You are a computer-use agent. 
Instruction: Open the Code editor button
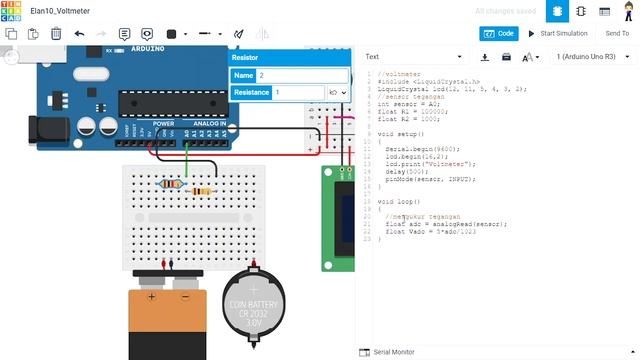[499, 33]
